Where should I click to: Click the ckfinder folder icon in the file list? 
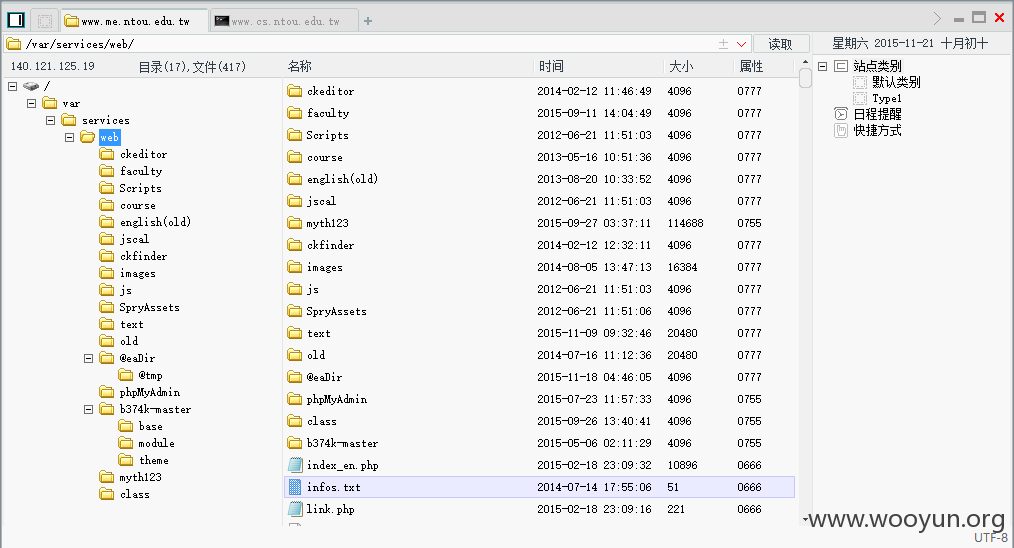pos(295,245)
